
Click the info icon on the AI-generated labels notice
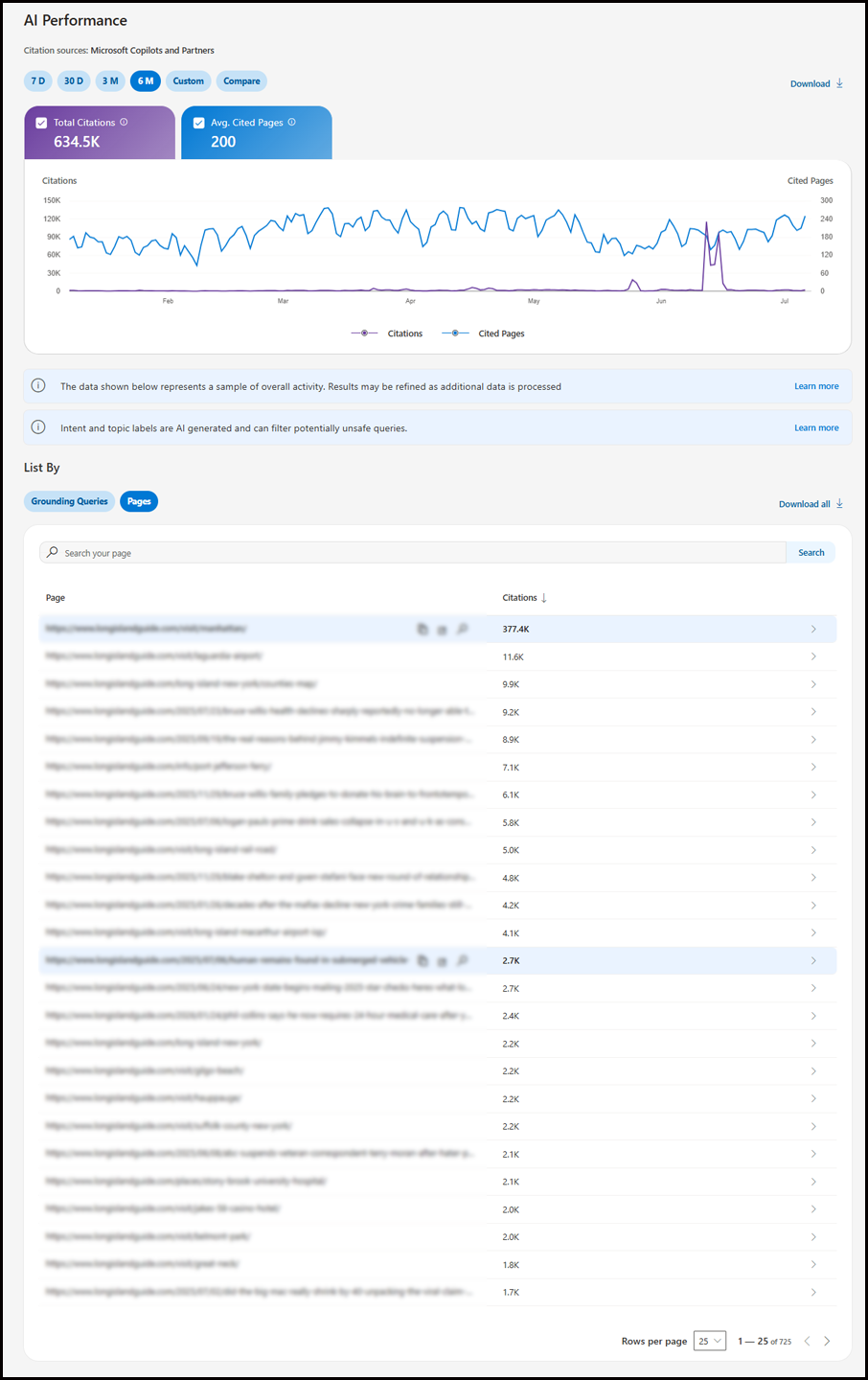coord(38,427)
